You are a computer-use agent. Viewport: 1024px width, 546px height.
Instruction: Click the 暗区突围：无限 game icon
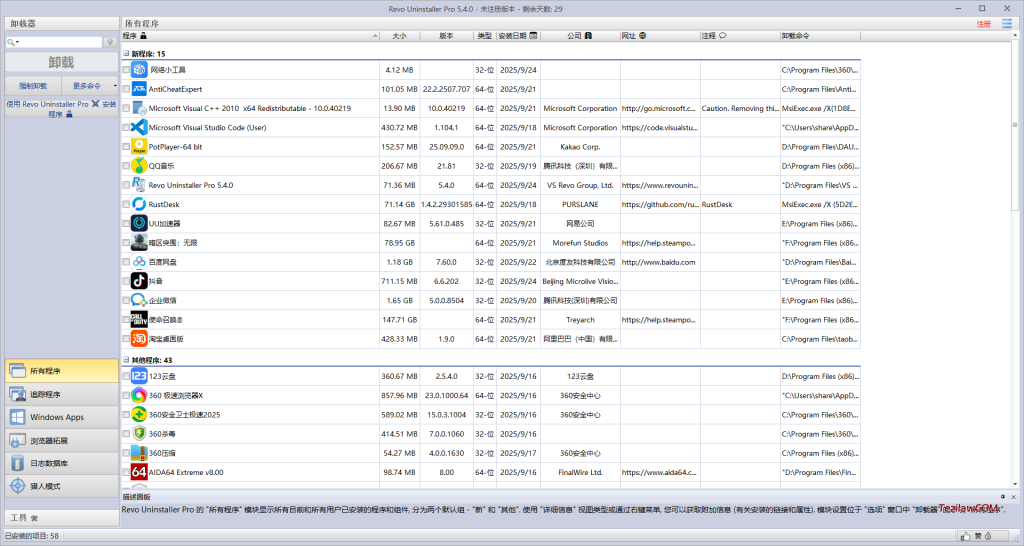pos(139,242)
